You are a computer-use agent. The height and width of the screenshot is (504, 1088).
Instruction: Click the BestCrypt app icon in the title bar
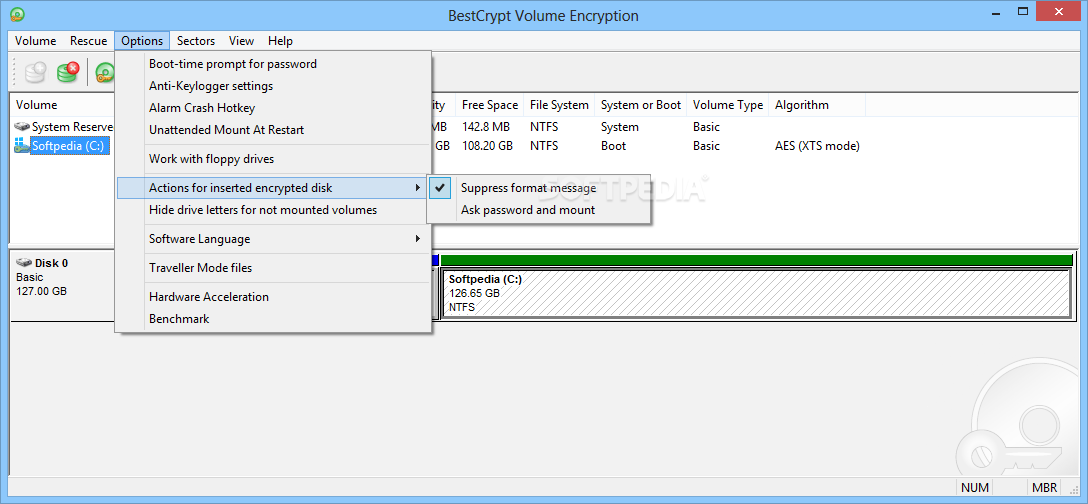point(17,13)
